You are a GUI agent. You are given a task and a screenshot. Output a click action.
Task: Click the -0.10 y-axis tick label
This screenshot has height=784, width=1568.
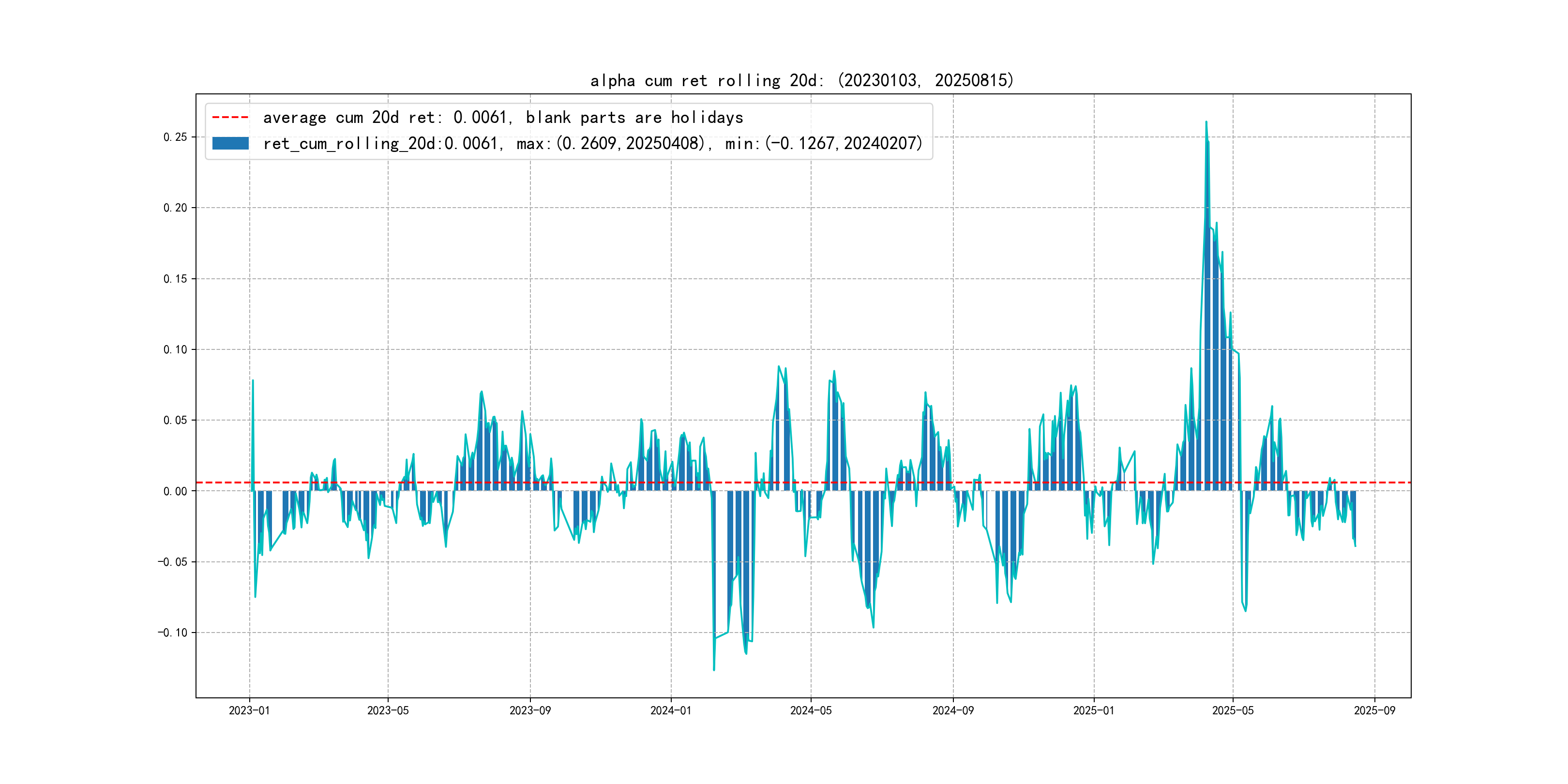click(172, 633)
